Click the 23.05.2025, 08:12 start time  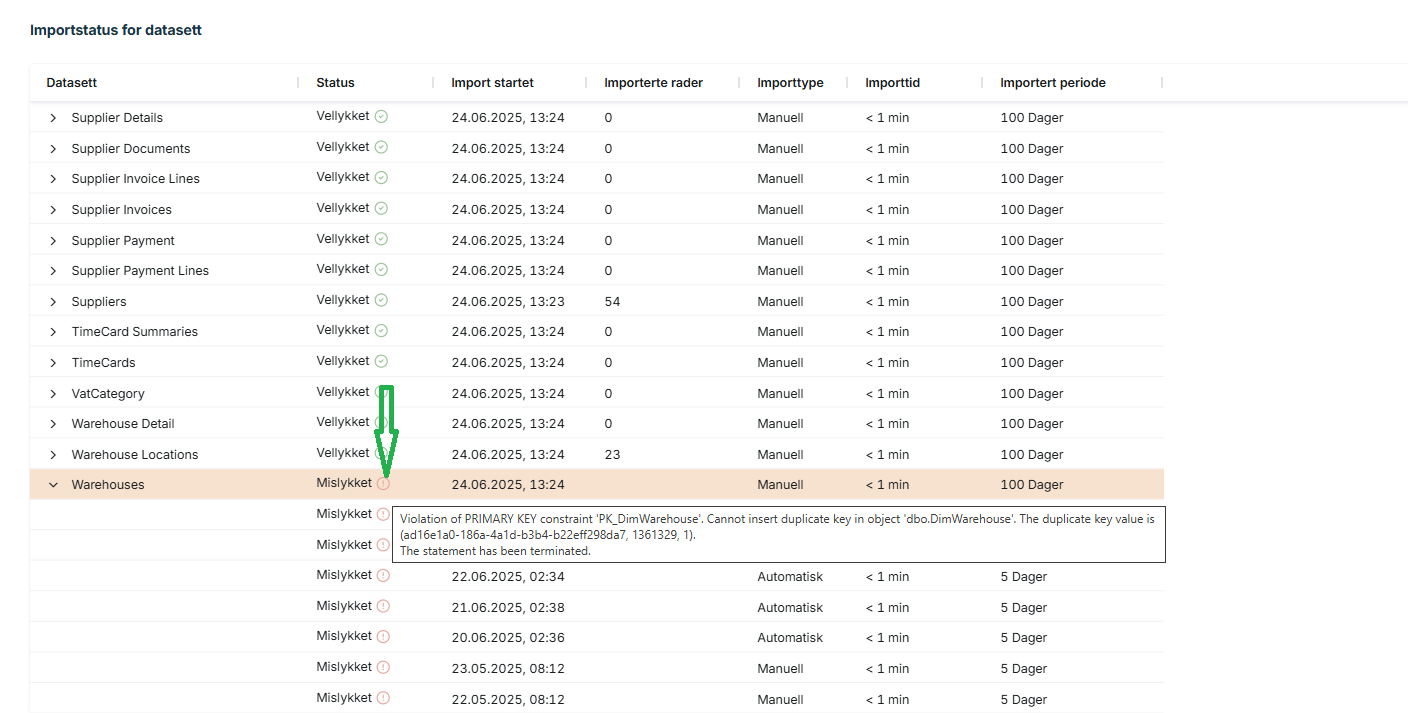pyautogui.click(x=508, y=669)
